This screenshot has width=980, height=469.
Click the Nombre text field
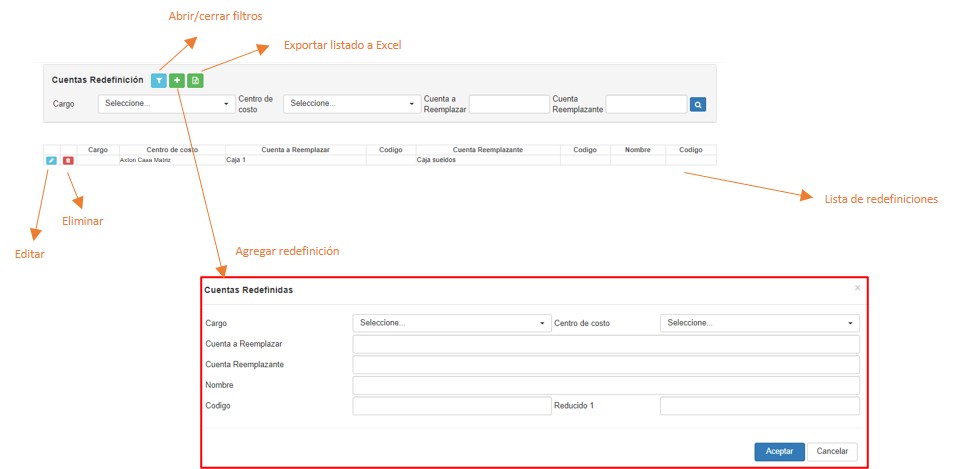[x=605, y=386]
